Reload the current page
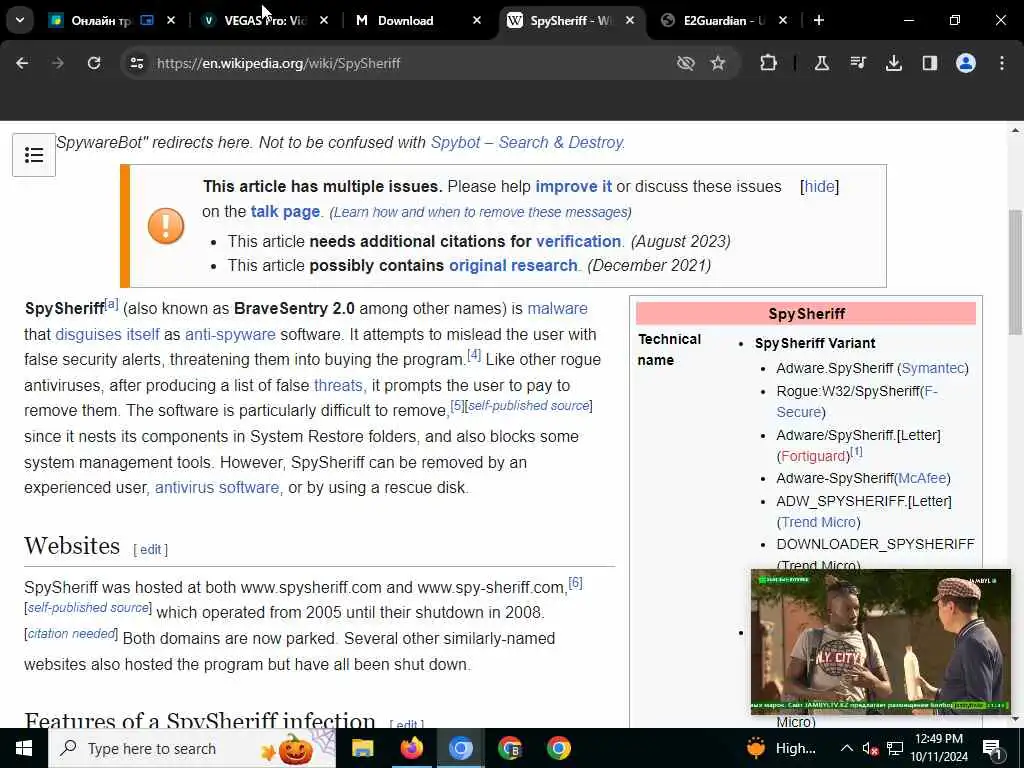The image size is (1024, 768). point(94,63)
